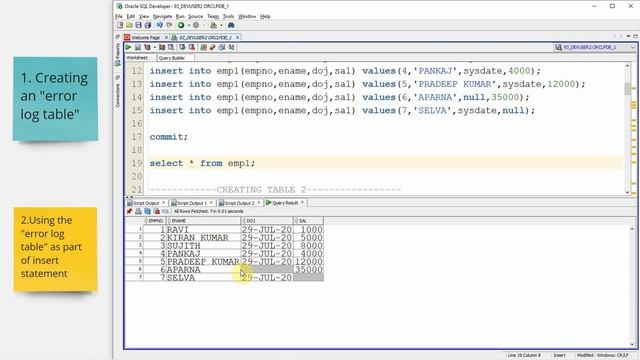640x360 pixels.
Task: Click the Clear eraser icon in worksheet toolbar
Action: point(212,47)
